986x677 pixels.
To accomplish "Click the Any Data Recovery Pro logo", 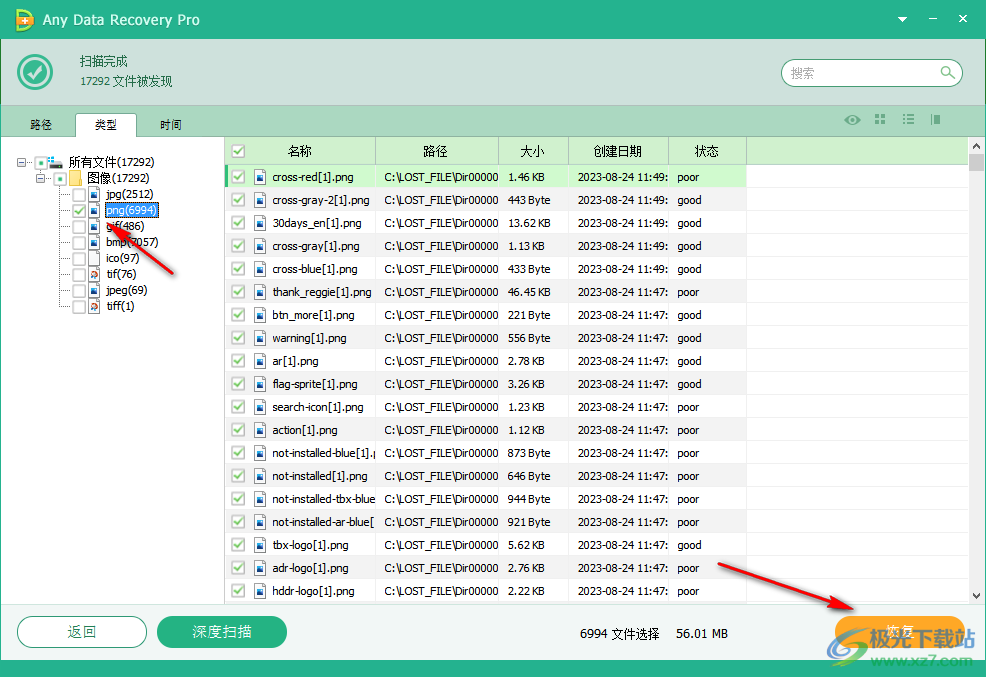I will click(x=23, y=19).
